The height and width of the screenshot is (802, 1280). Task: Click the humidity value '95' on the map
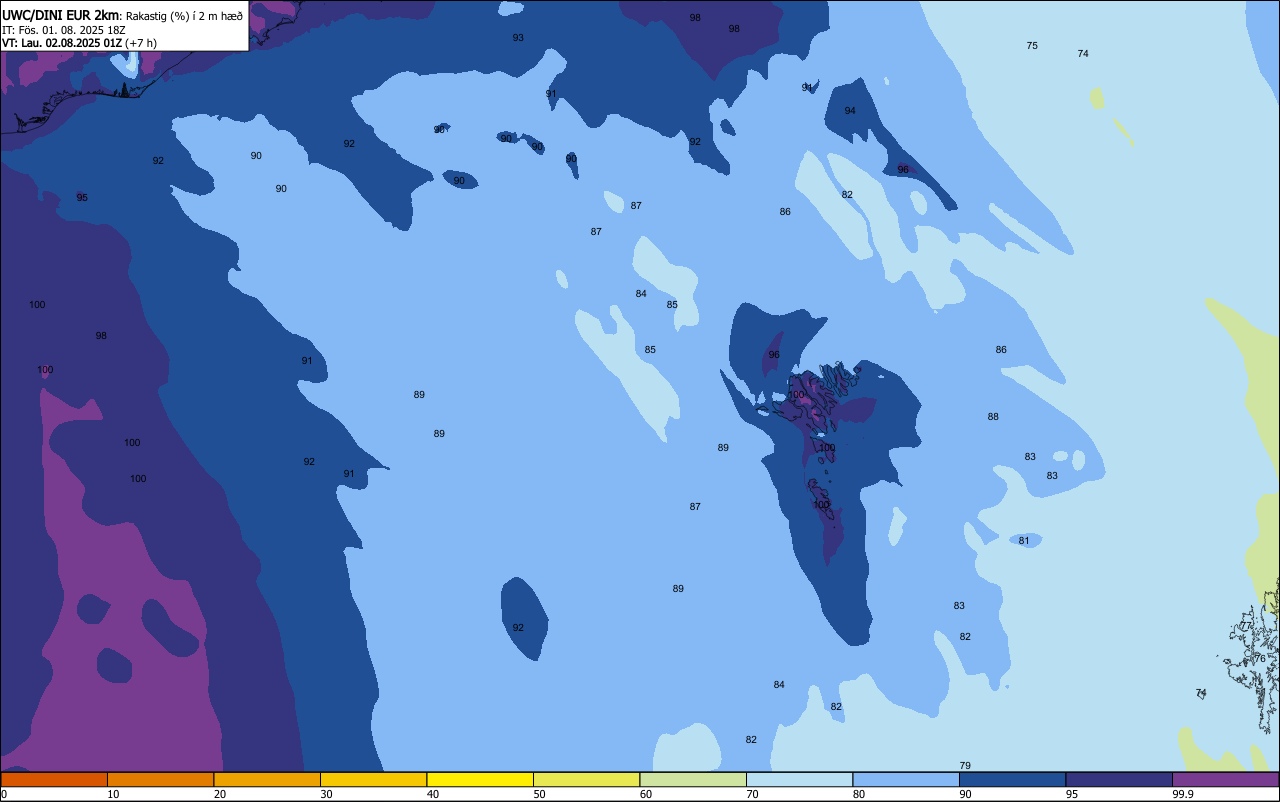82,198
